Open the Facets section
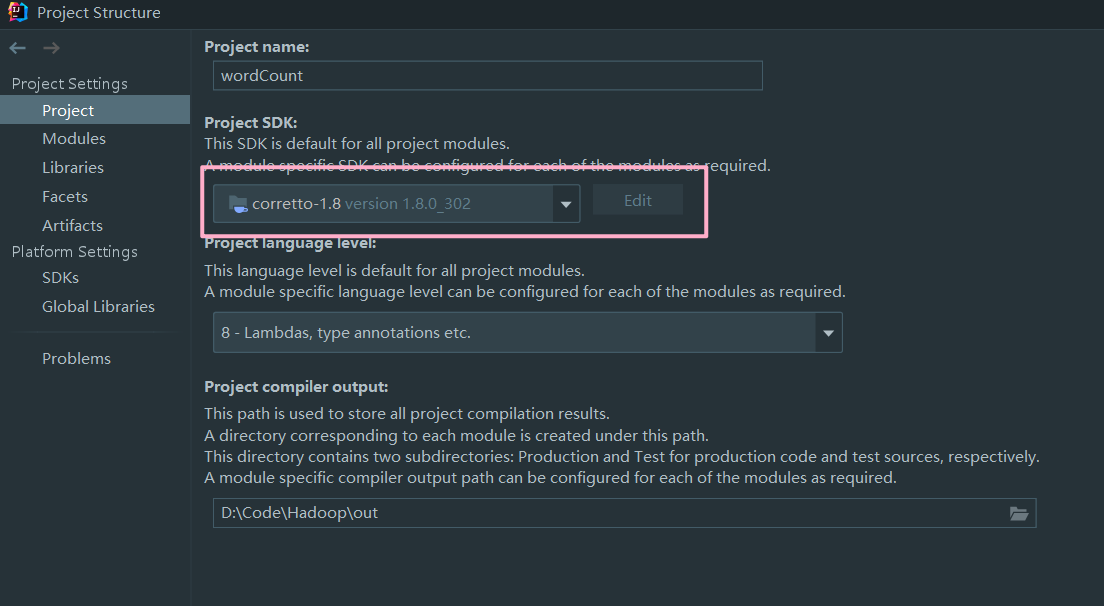 pos(65,197)
